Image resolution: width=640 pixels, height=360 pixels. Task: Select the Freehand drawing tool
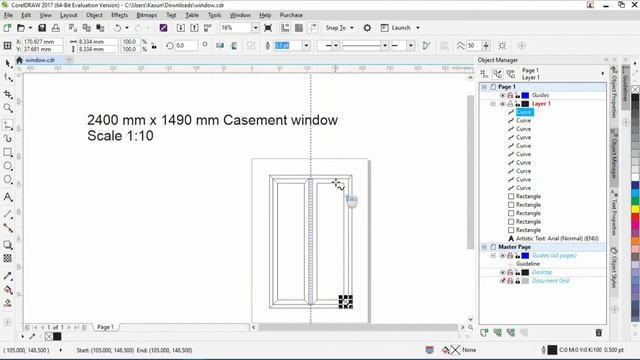[8, 125]
